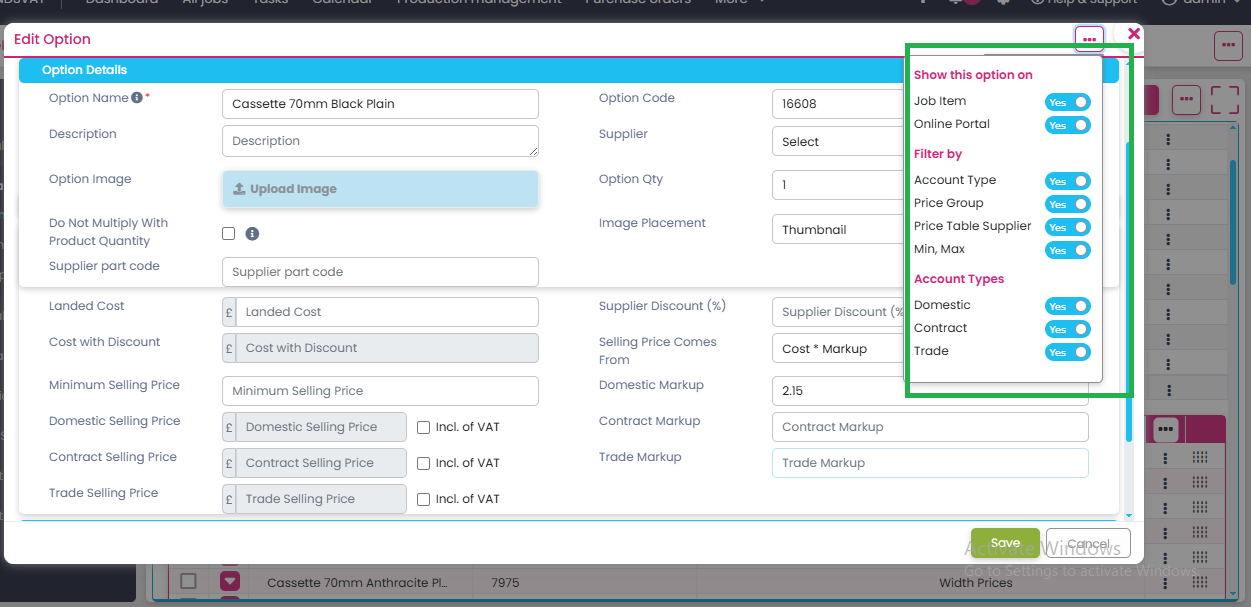The width and height of the screenshot is (1251, 607).
Task: Click the Landed Cost input field
Action: point(389,312)
